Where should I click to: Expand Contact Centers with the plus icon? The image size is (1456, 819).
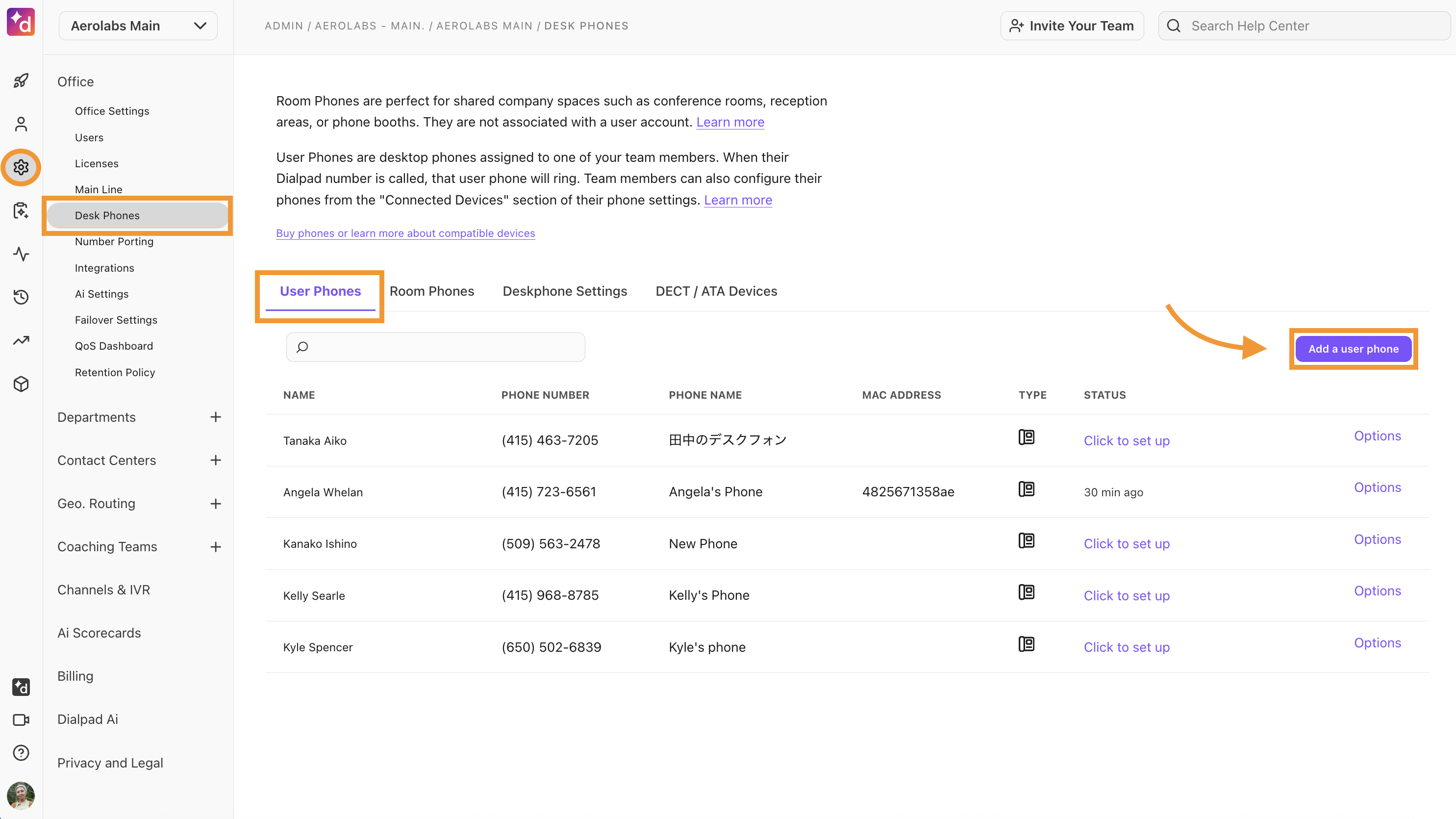pyautogui.click(x=215, y=461)
